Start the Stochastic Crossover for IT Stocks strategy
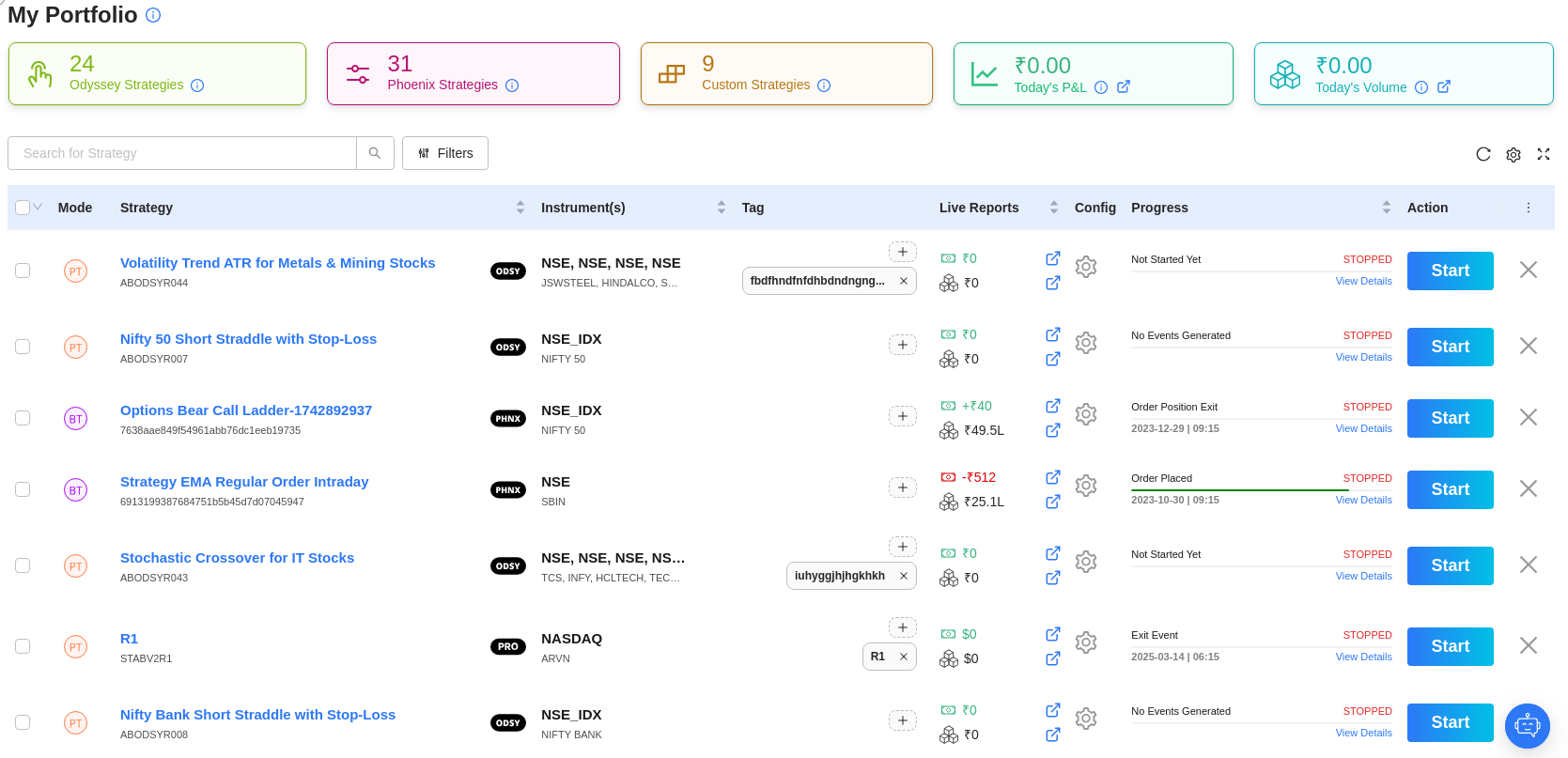The height and width of the screenshot is (758, 1568). tap(1449, 565)
